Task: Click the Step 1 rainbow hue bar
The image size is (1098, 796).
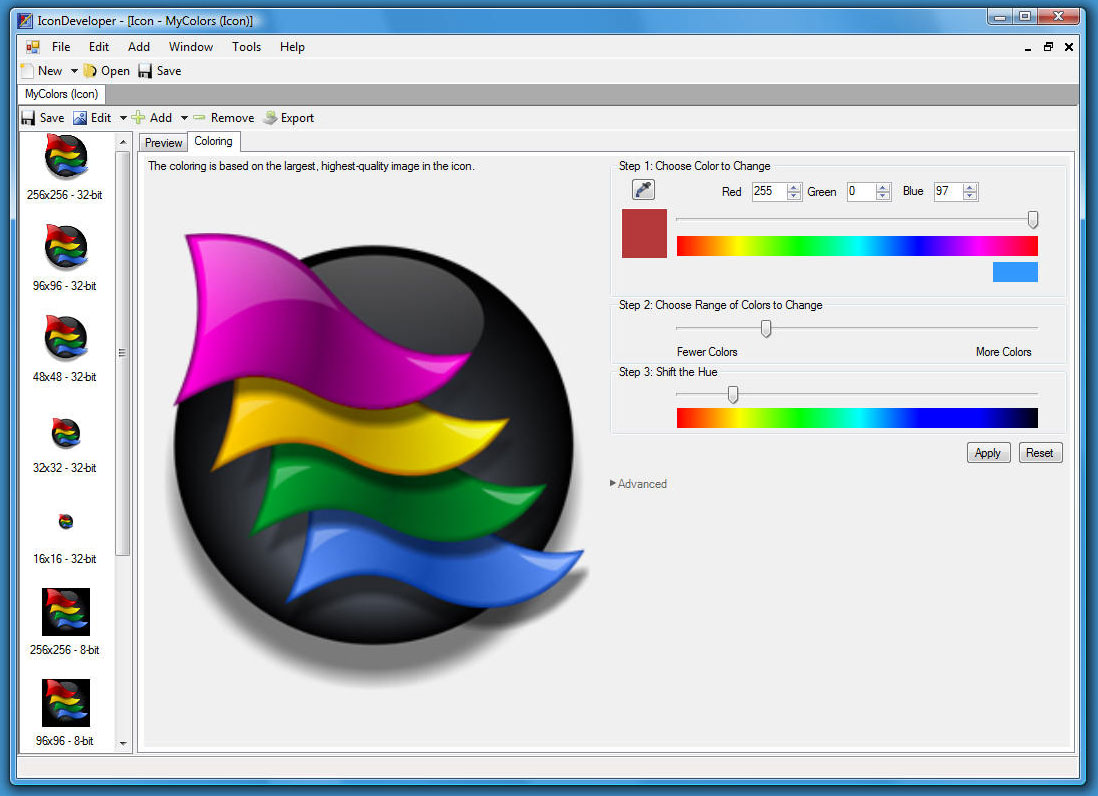Action: (x=857, y=246)
